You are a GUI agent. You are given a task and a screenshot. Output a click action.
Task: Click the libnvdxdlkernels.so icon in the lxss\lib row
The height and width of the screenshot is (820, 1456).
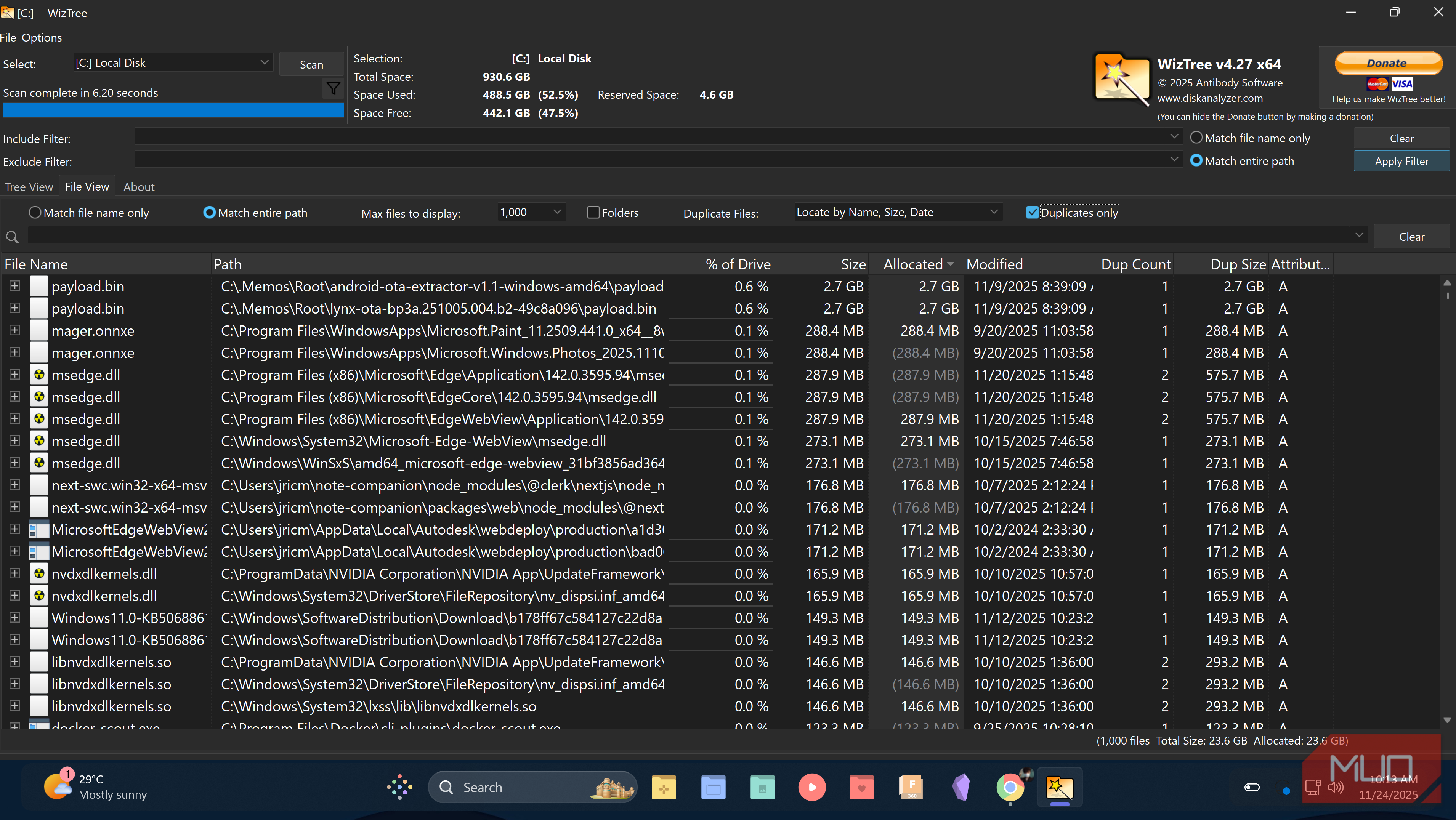[39, 706]
